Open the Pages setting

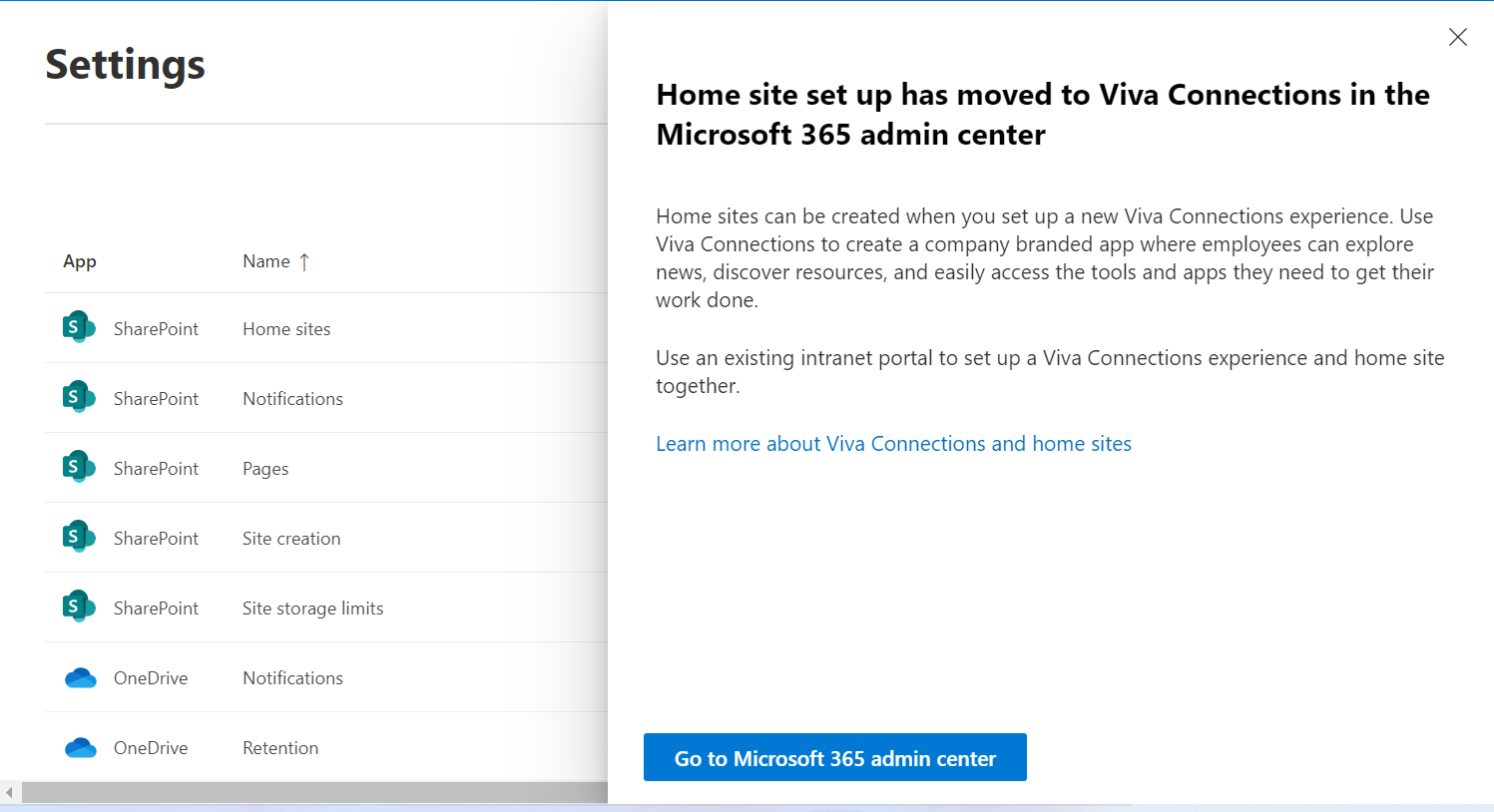(x=265, y=469)
